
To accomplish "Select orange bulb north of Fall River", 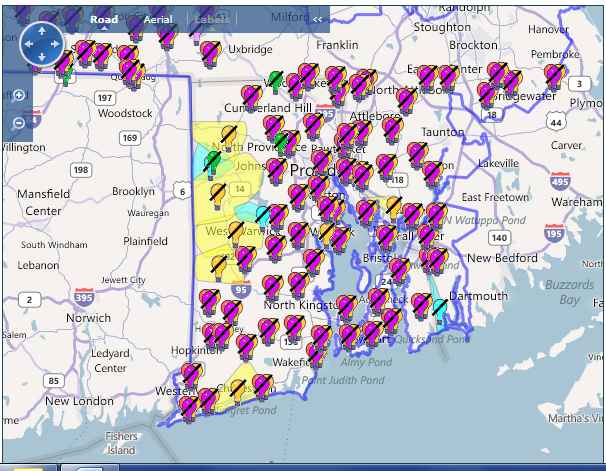I will (394, 207).
